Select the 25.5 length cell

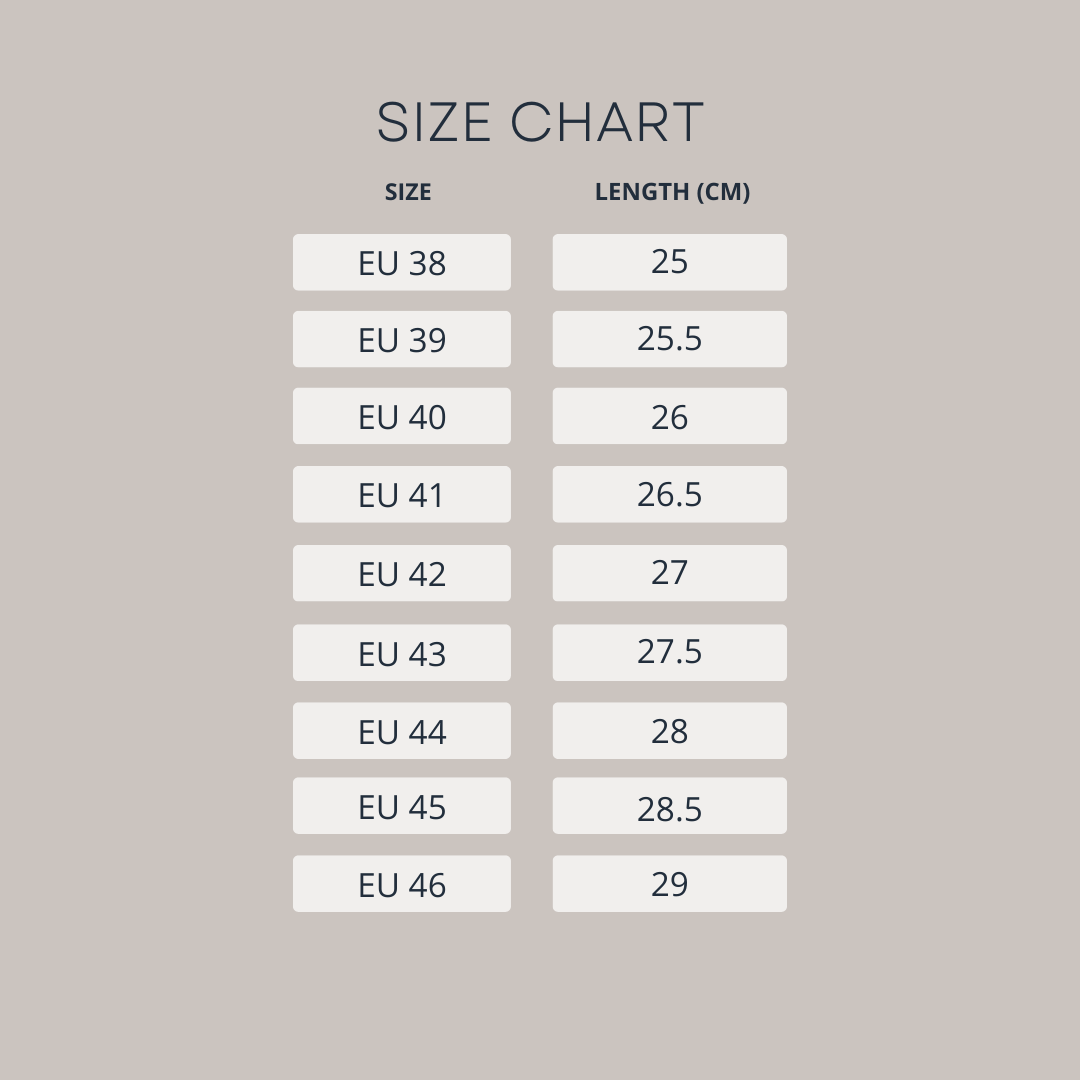tap(669, 339)
